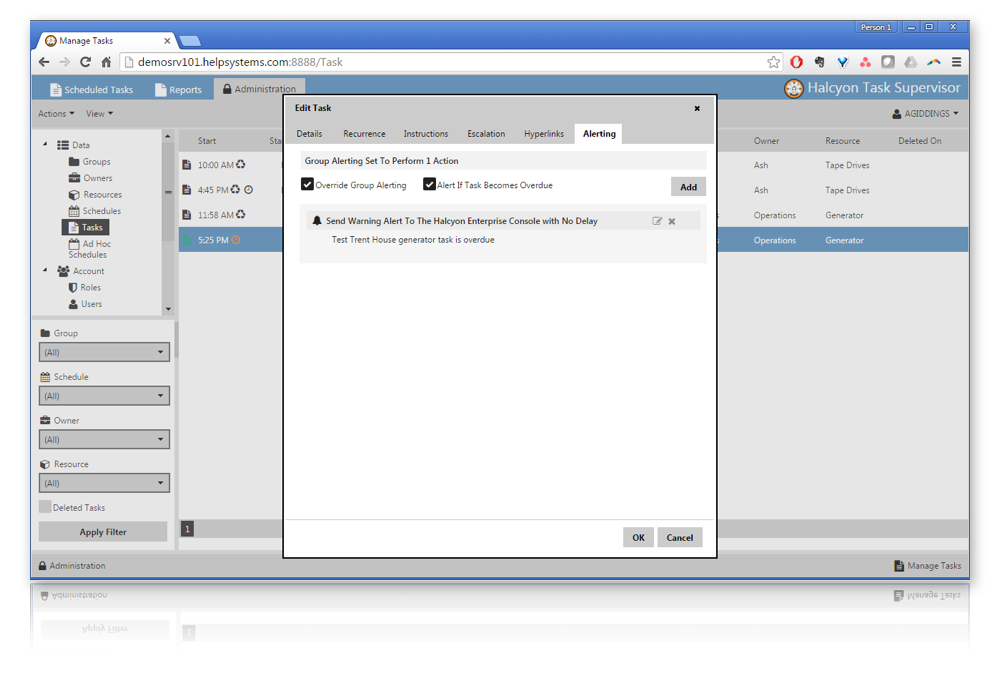Open Resources in the Data tree
Viewport: 1000px width, 675px height.
click(95, 195)
